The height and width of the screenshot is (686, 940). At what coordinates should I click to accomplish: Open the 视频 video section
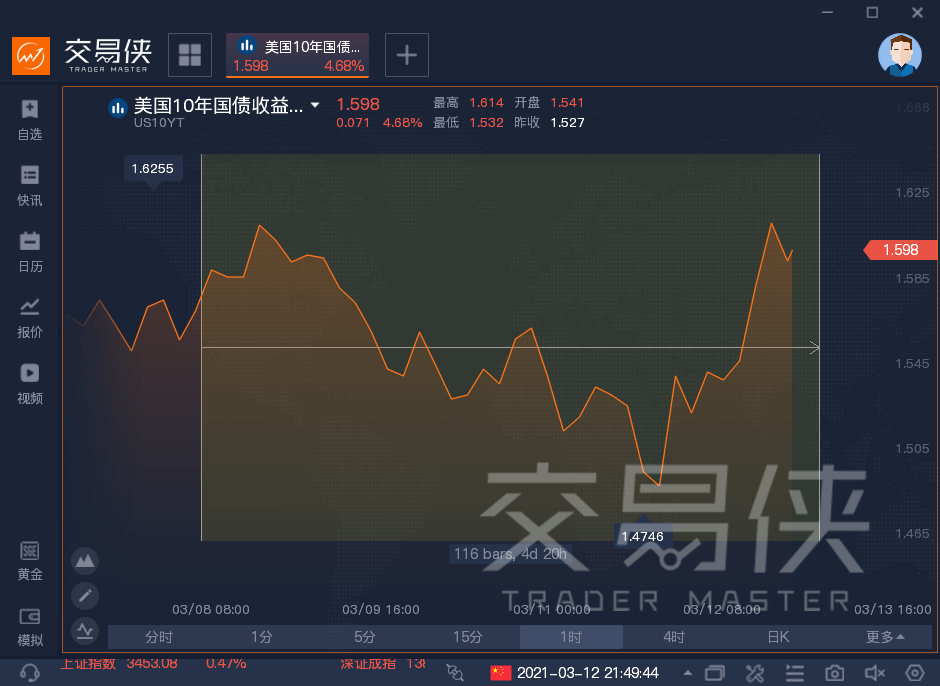coord(30,384)
